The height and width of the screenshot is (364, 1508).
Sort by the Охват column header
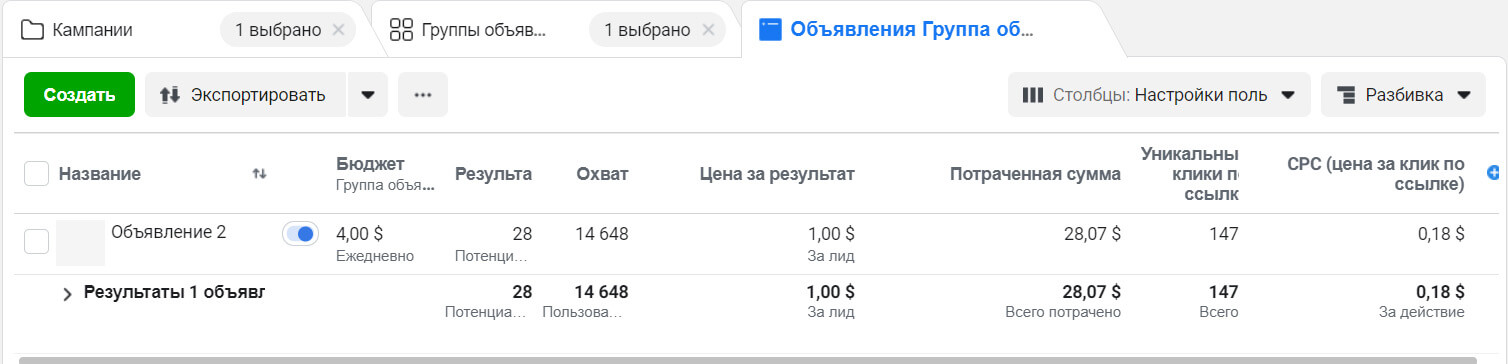pyautogui.click(x=602, y=174)
